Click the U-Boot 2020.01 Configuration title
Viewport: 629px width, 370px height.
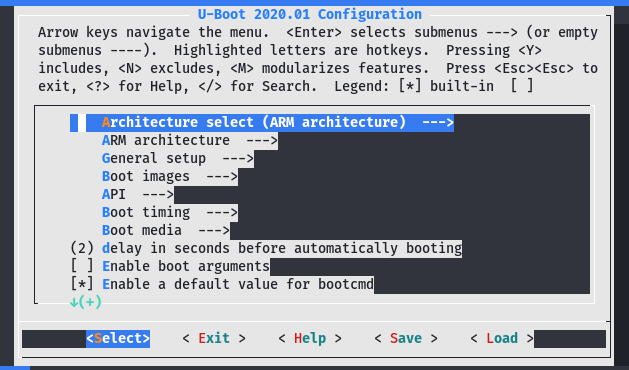[310, 14]
